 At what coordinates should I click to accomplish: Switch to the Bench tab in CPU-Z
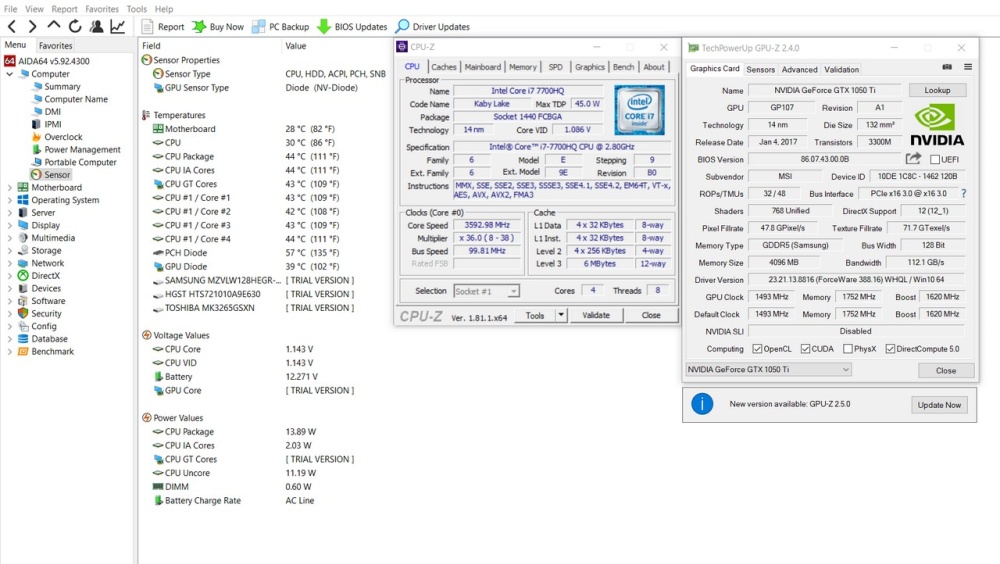(x=623, y=66)
